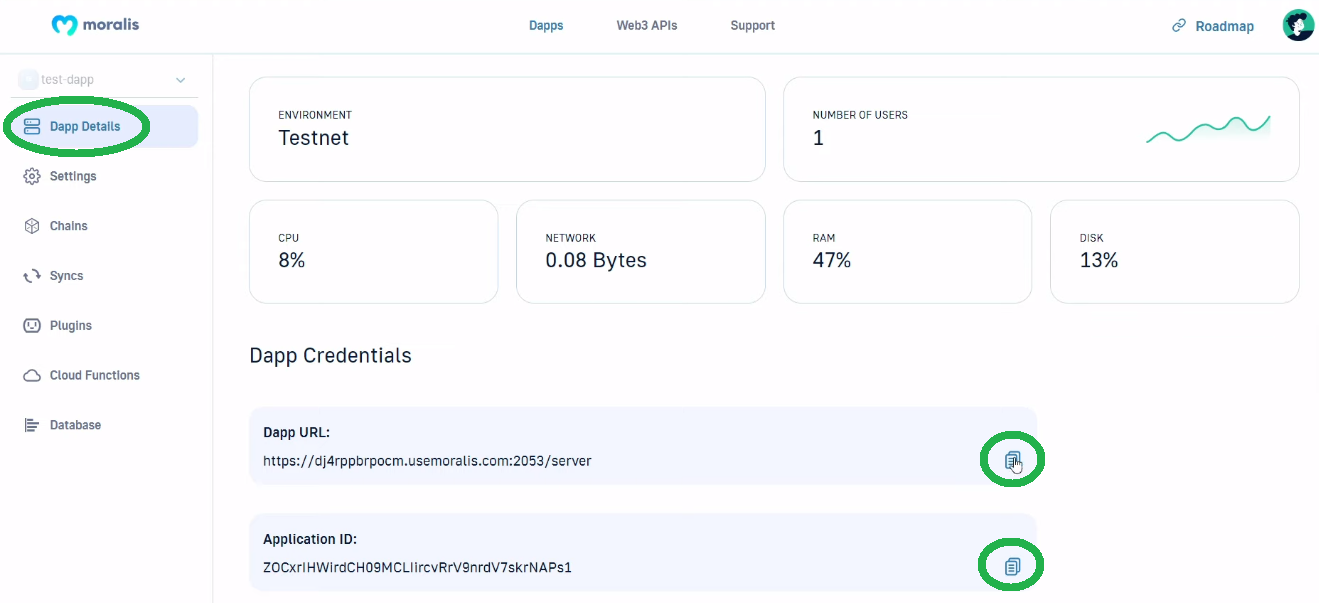The width and height of the screenshot is (1319, 603).
Task: Click the Dapp URL: label
Action: pos(296,433)
